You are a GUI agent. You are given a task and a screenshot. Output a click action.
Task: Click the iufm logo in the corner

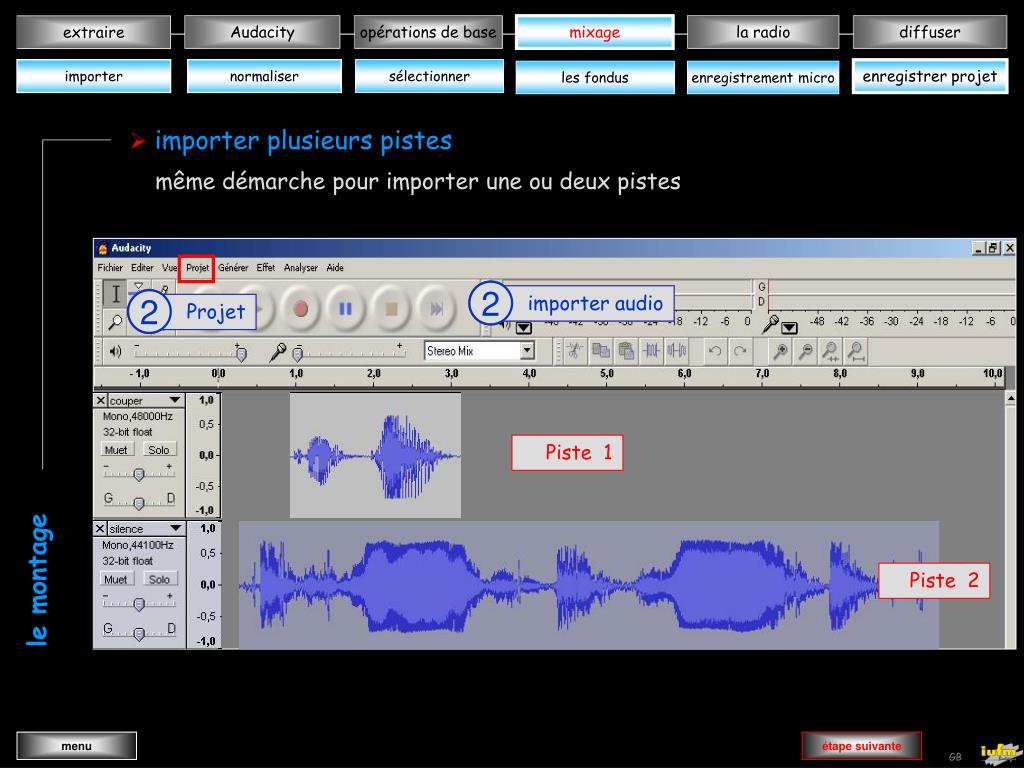click(1000, 753)
